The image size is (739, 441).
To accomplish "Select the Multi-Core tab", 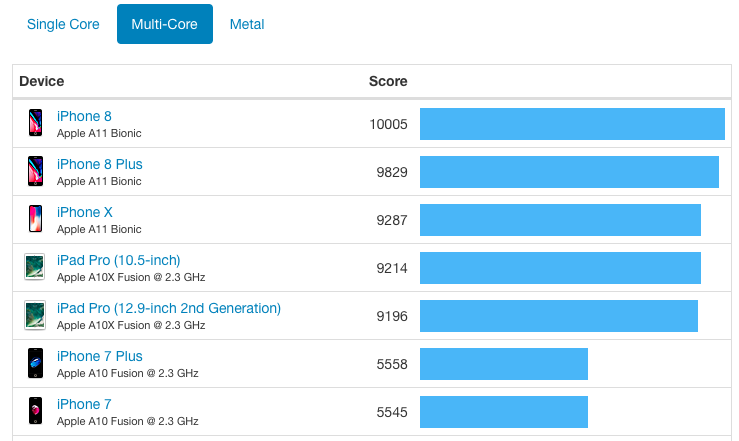I will coord(165,24).
